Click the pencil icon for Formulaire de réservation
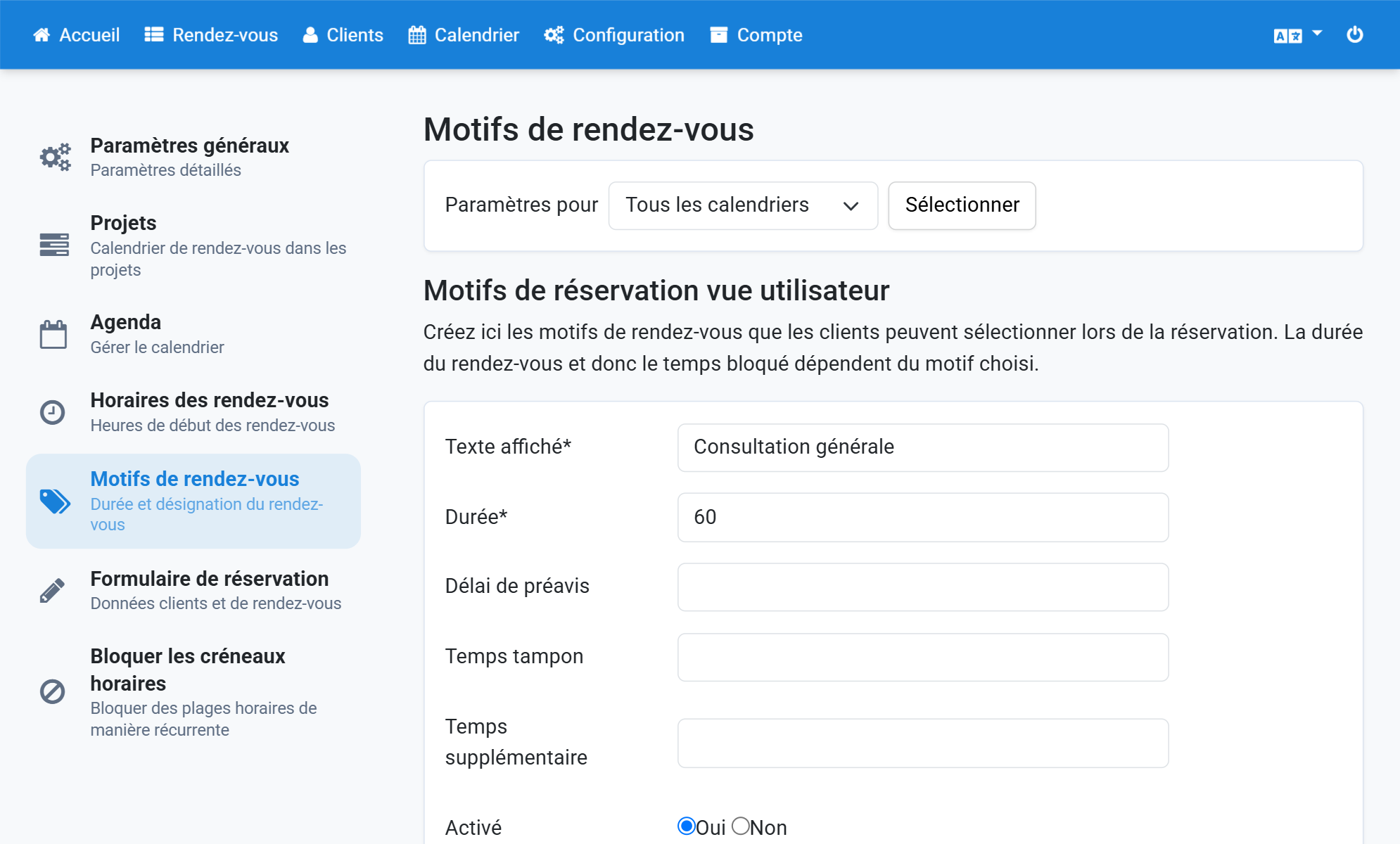 (52, 591)
